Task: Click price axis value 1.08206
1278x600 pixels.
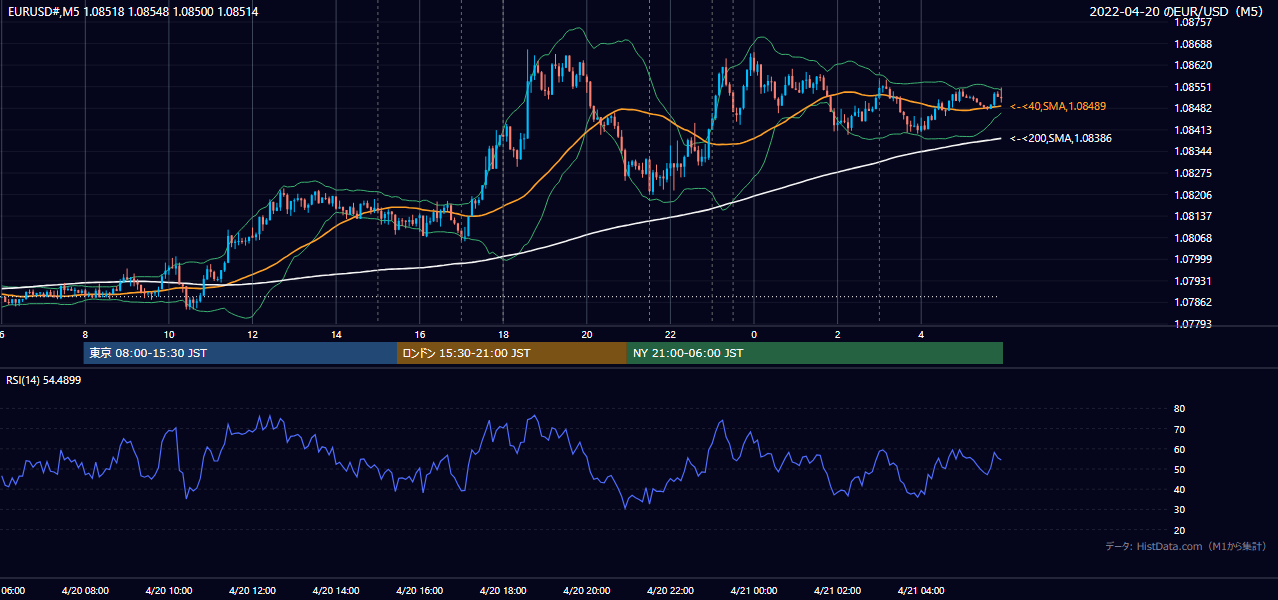Action: point(1193,195)
